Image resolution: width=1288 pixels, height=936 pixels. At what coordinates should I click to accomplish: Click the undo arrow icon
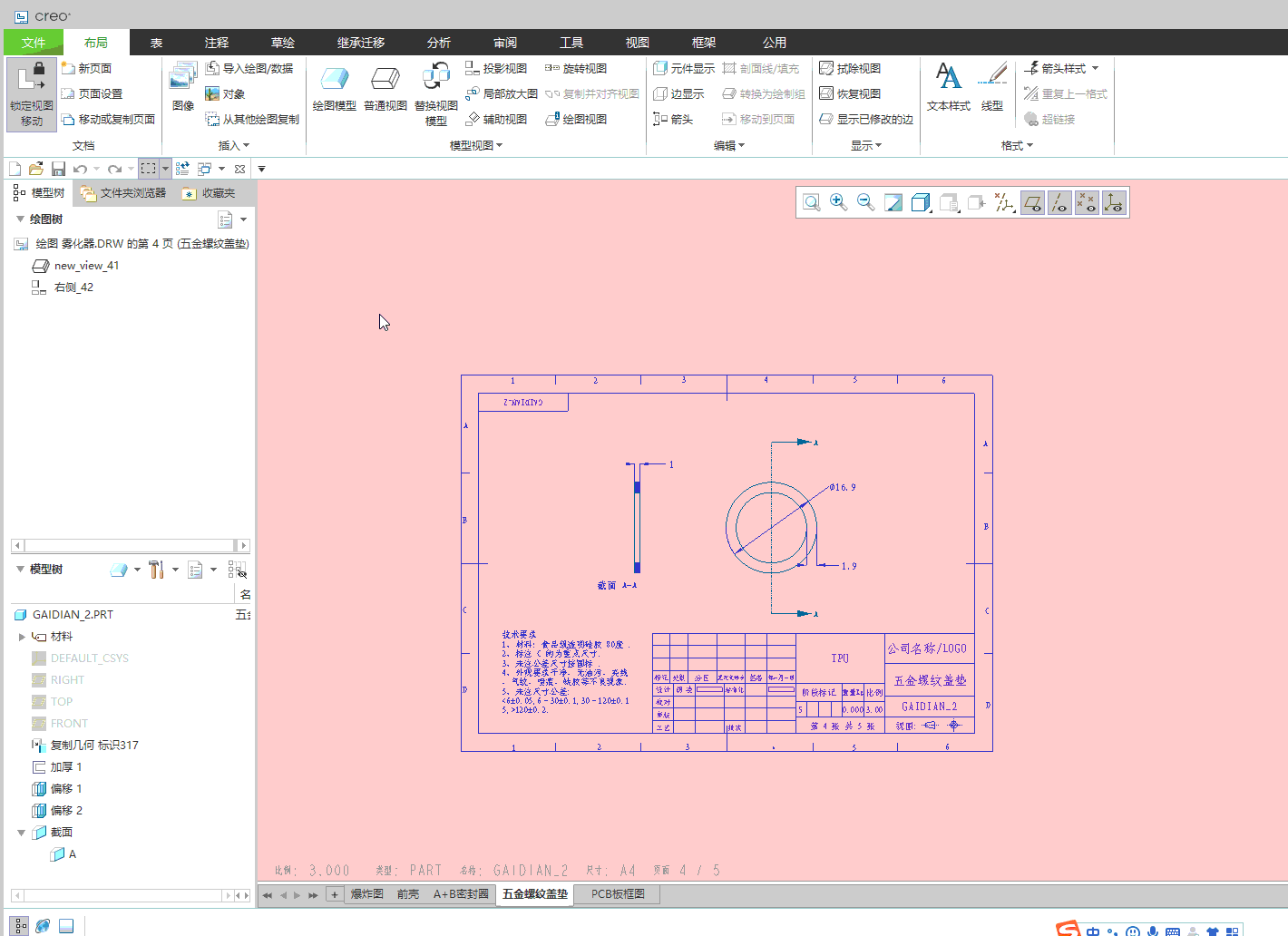(80, 169)
